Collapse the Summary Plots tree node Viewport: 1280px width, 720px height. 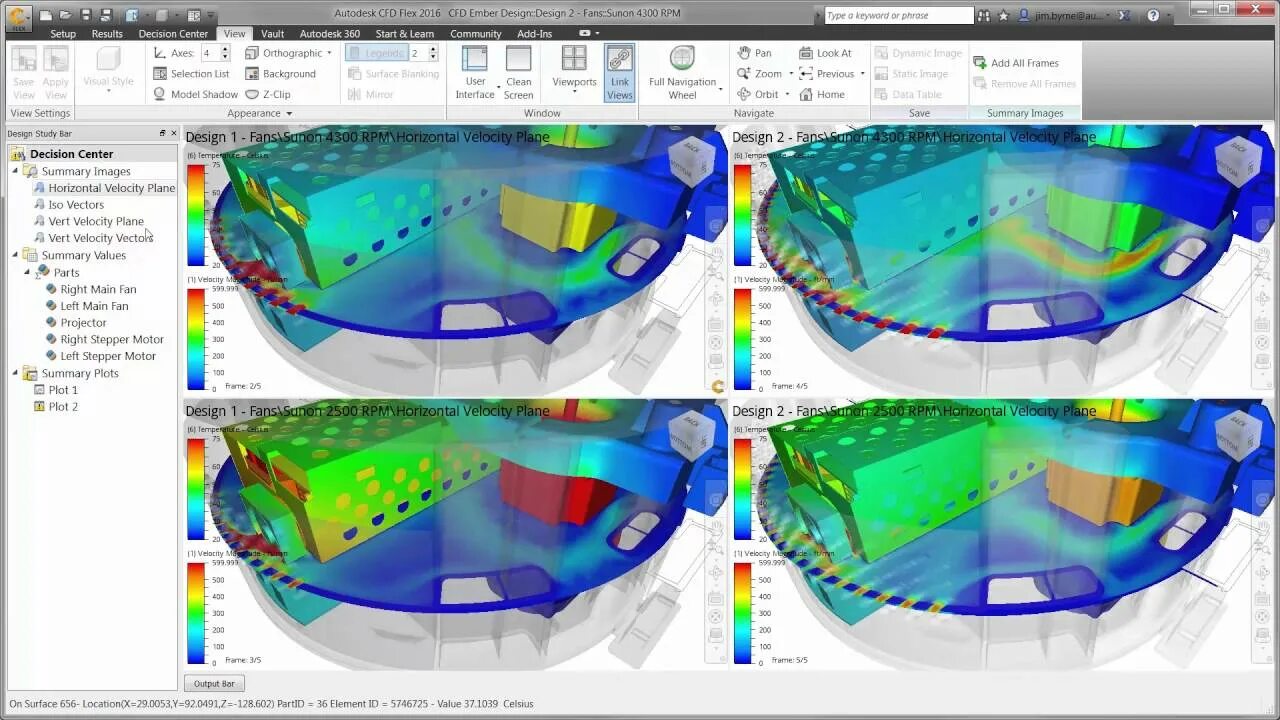[15, 373]
